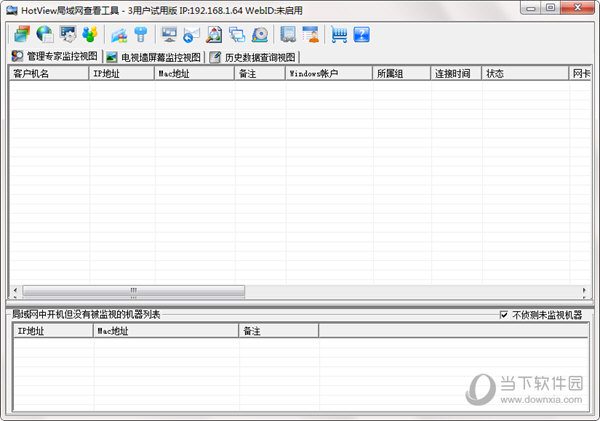This screenshot has height=421, width=600.
Task: Click the overlapping chat windows icon
Action: 237,34
